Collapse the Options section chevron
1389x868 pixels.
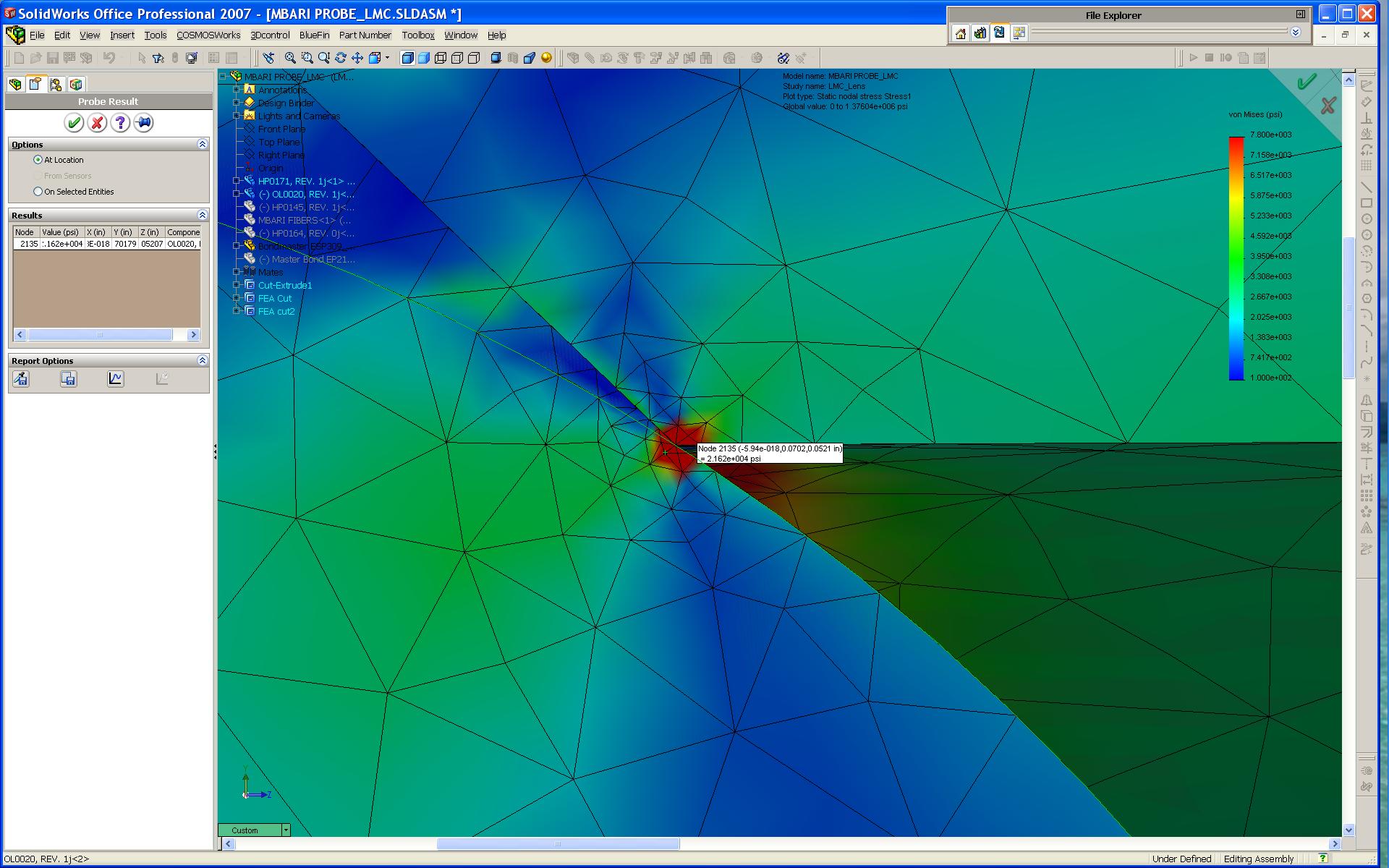pyautogui.click(x=203, y=144)
